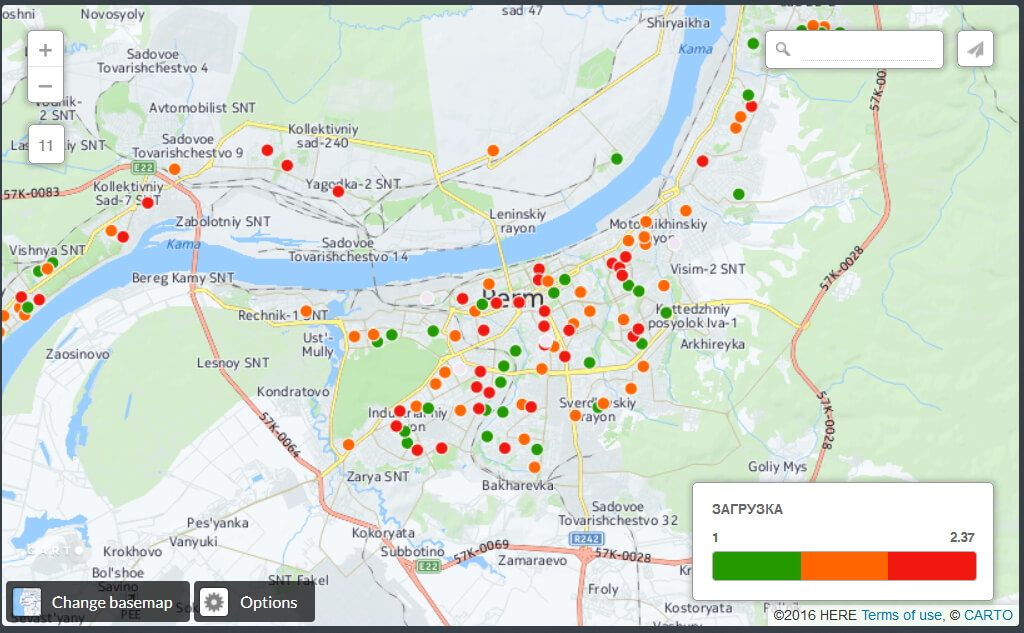Zoom out with the minus button

[46, 86]
